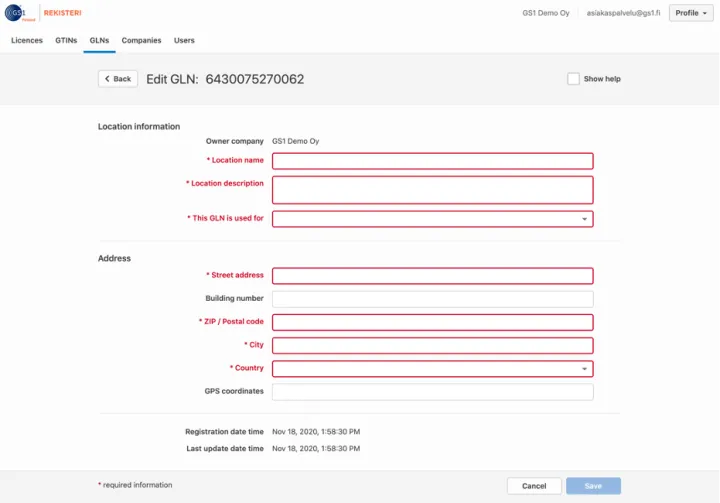Image resolution: width=720 pixels, height=503 pixels.
Task: Switch to the Licences tab
Action: [x=27, y=41]
